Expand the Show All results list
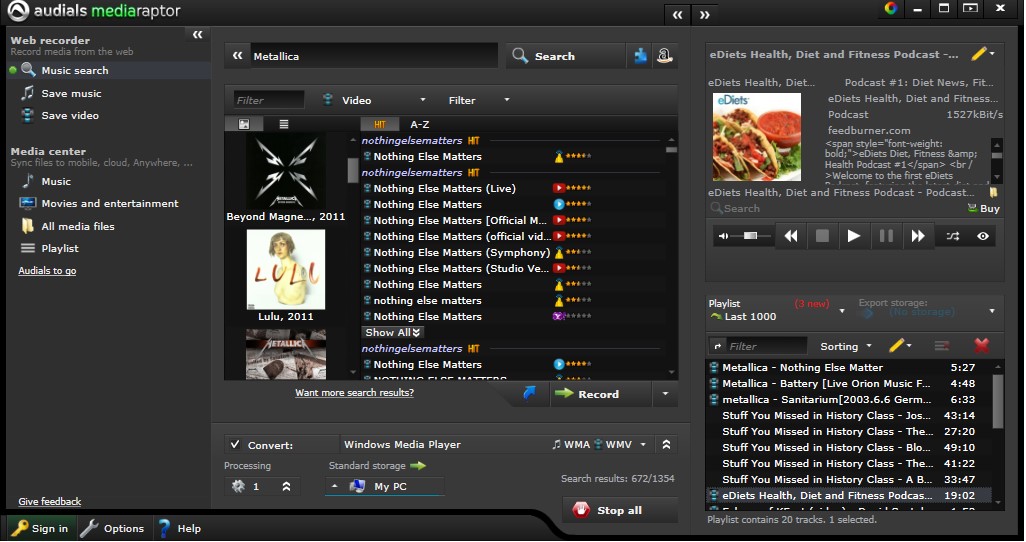 [393, 333]
